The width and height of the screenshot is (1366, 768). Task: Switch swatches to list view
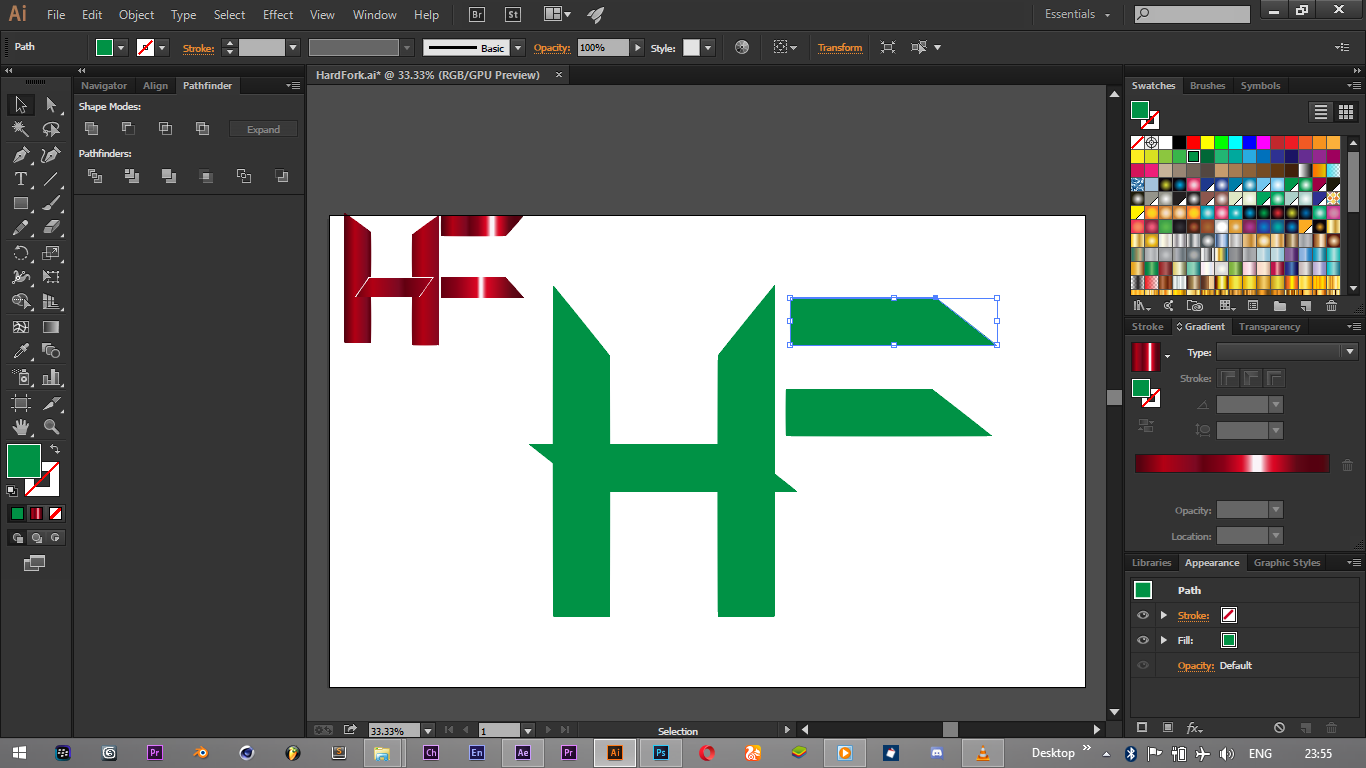tap(1321, 112)
